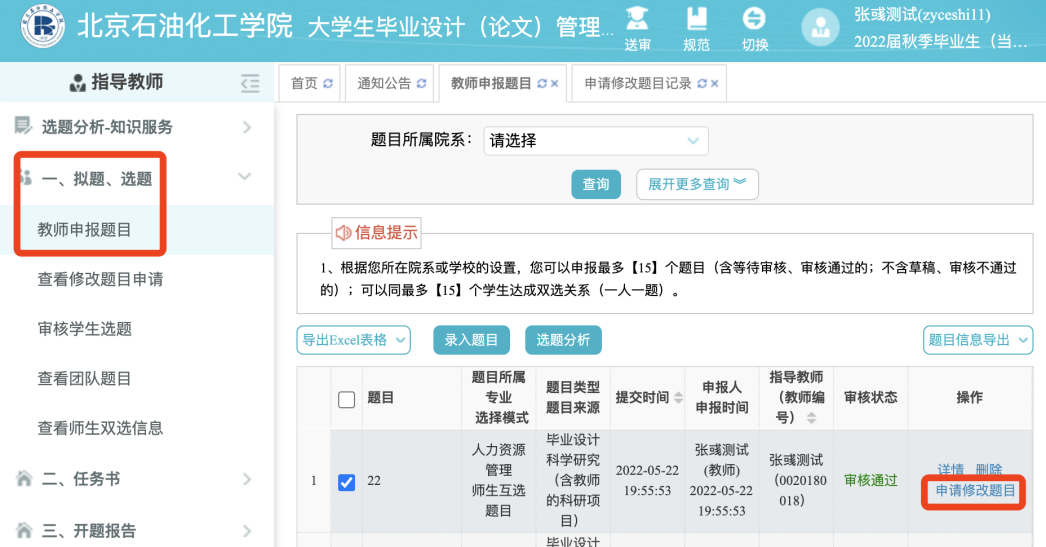
Task: Close the 申请修改题目记录 tab
Action: (x=714, y=84)
